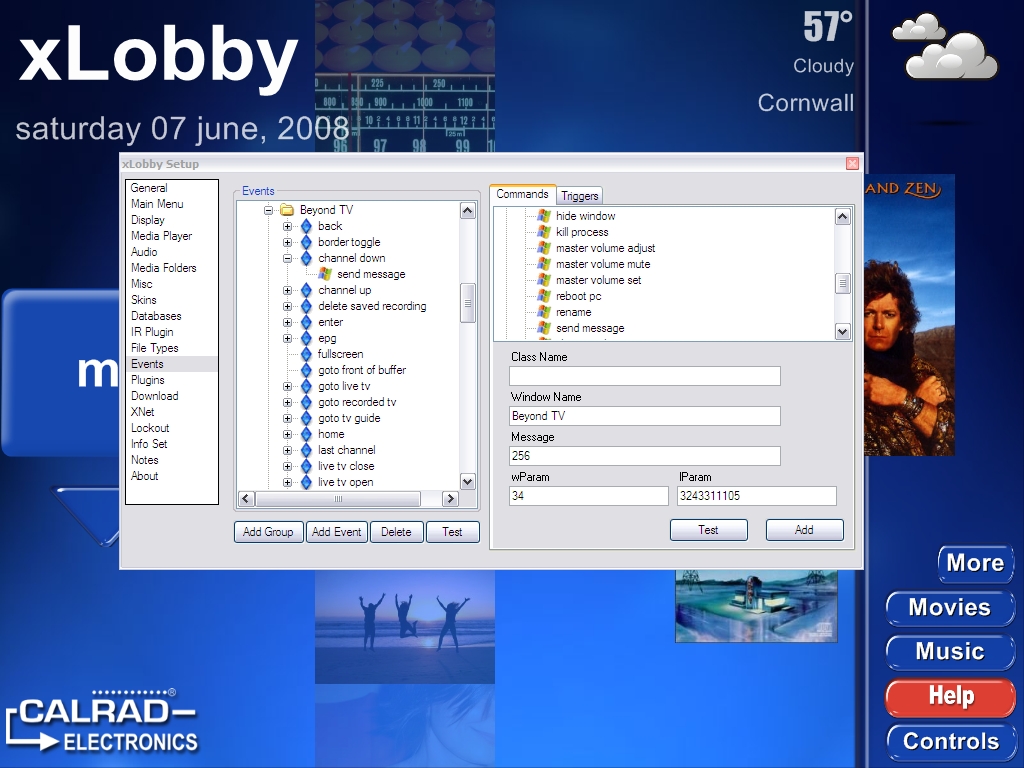Click the Events tree horizontal scrollbar thumb
The image size is (1024, 768).
tap(338, 499)
